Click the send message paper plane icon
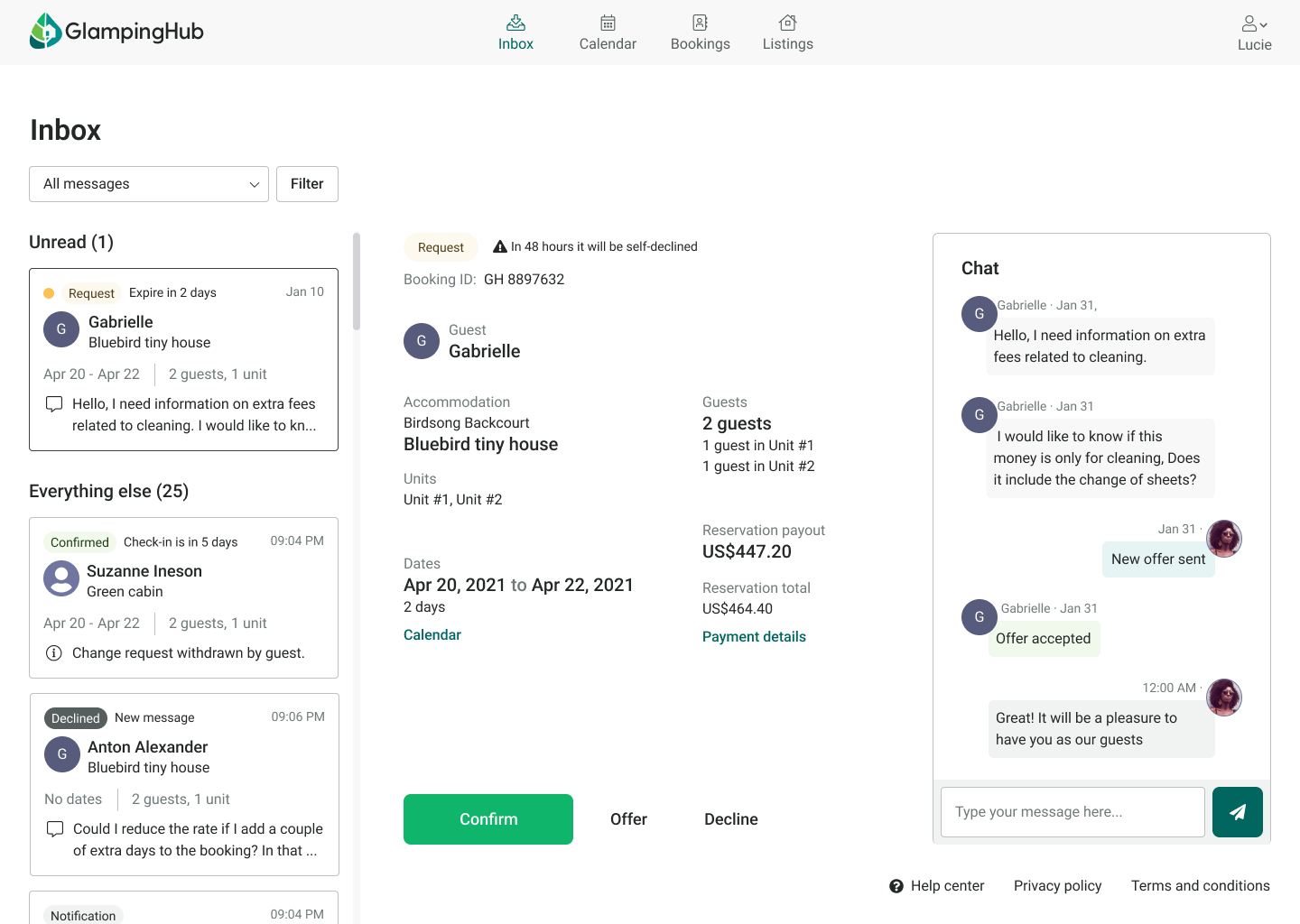The height and width of the screenshot is (924, 1300). point(1237,812)
